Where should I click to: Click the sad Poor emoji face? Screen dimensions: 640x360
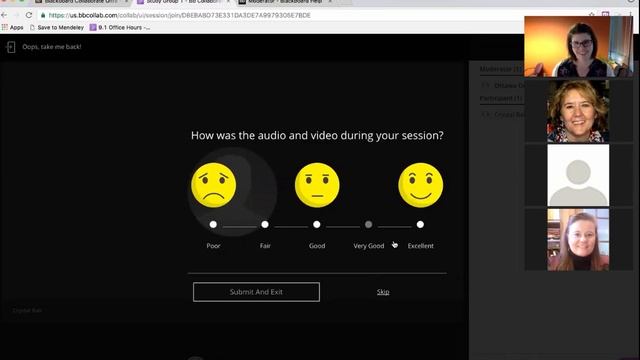[x=213, y=185]
